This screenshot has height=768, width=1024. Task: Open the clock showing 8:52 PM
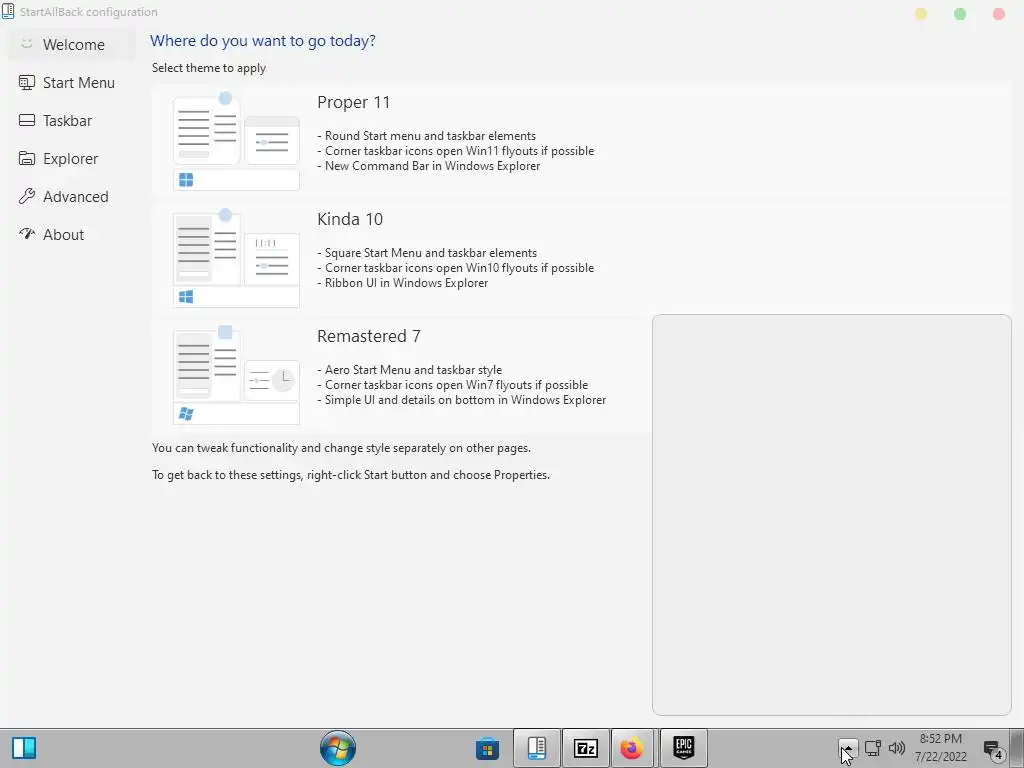tap(940, 748)
